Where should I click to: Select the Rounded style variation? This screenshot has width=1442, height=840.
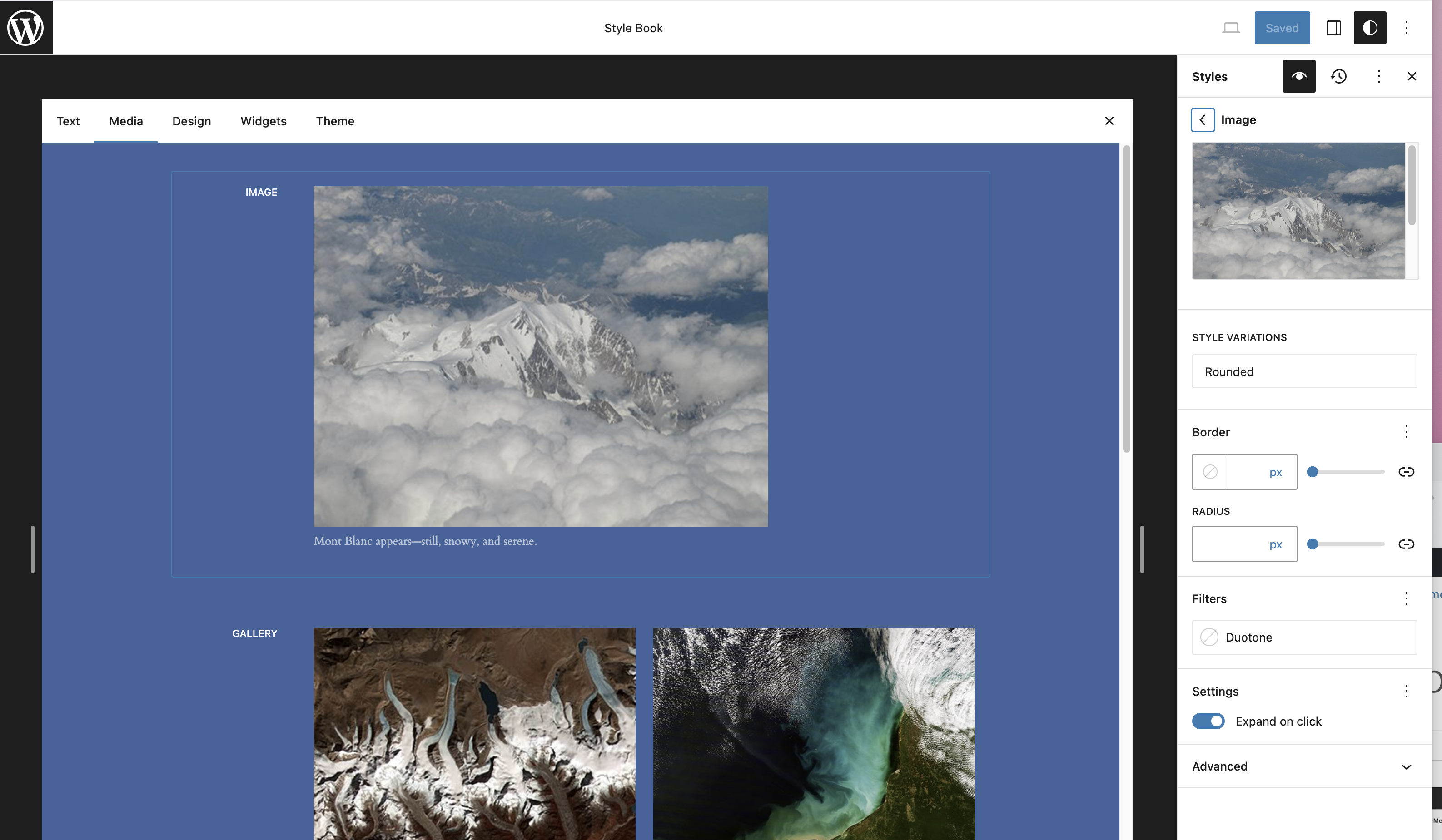pyautogui.click(x=1304, y=372)
